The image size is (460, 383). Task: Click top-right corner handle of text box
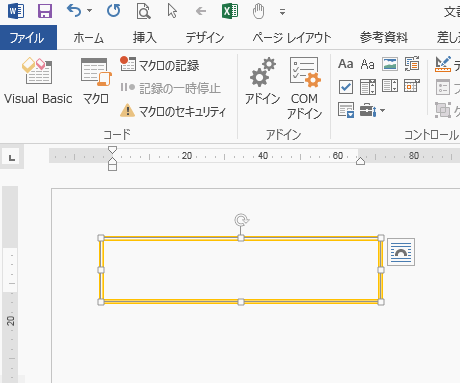381,238
